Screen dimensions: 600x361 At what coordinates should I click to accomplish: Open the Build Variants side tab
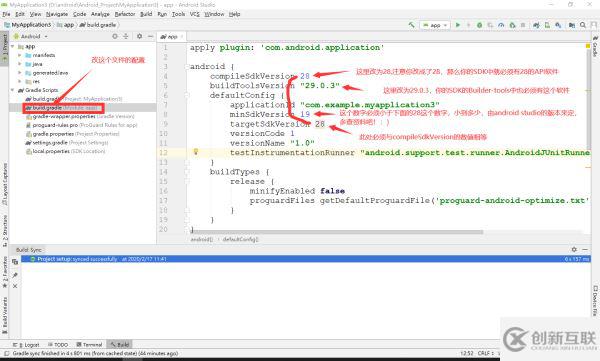tap(5, 315)
